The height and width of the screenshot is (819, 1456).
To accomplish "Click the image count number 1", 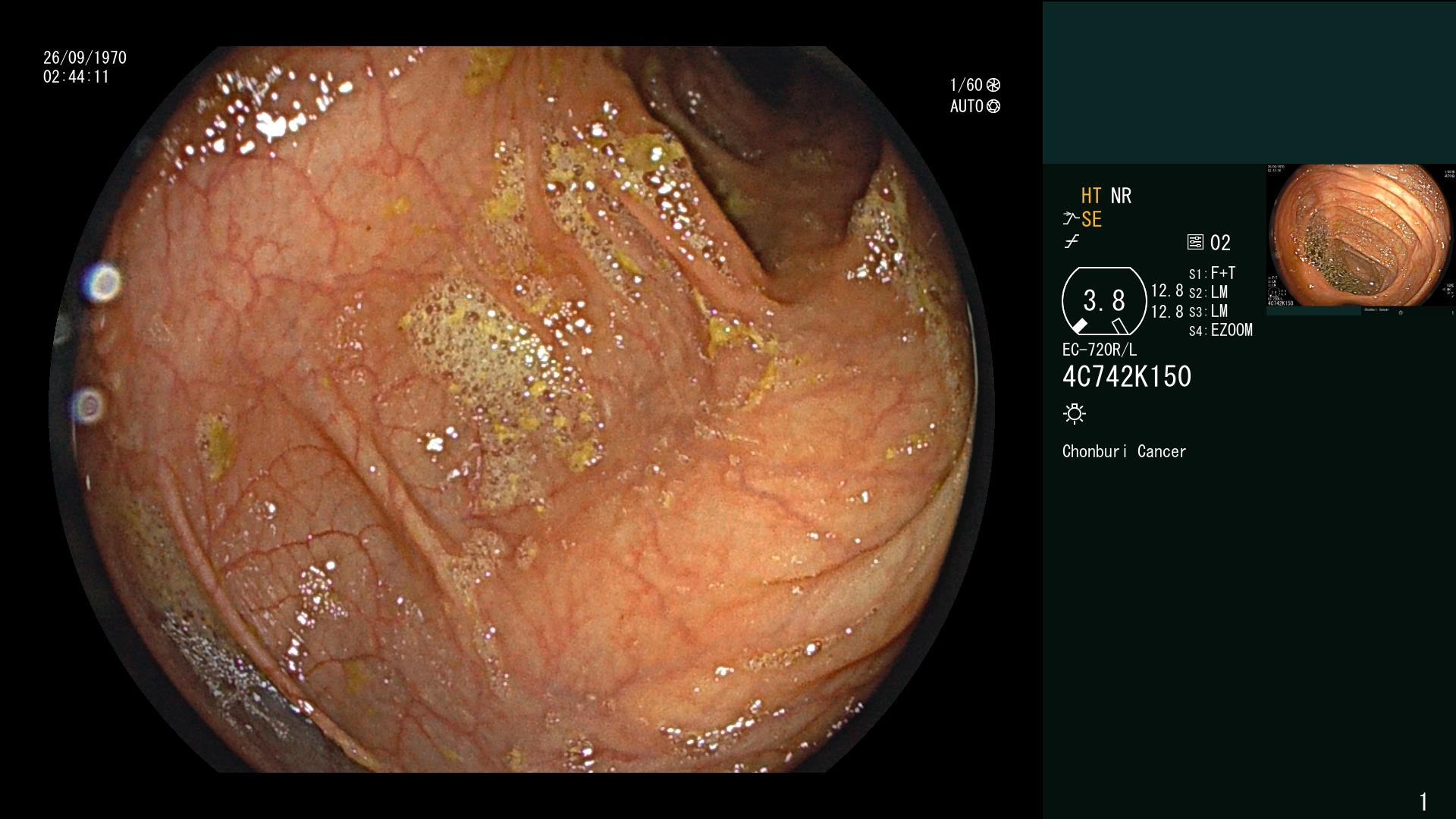I will (x=1423, y=801).
